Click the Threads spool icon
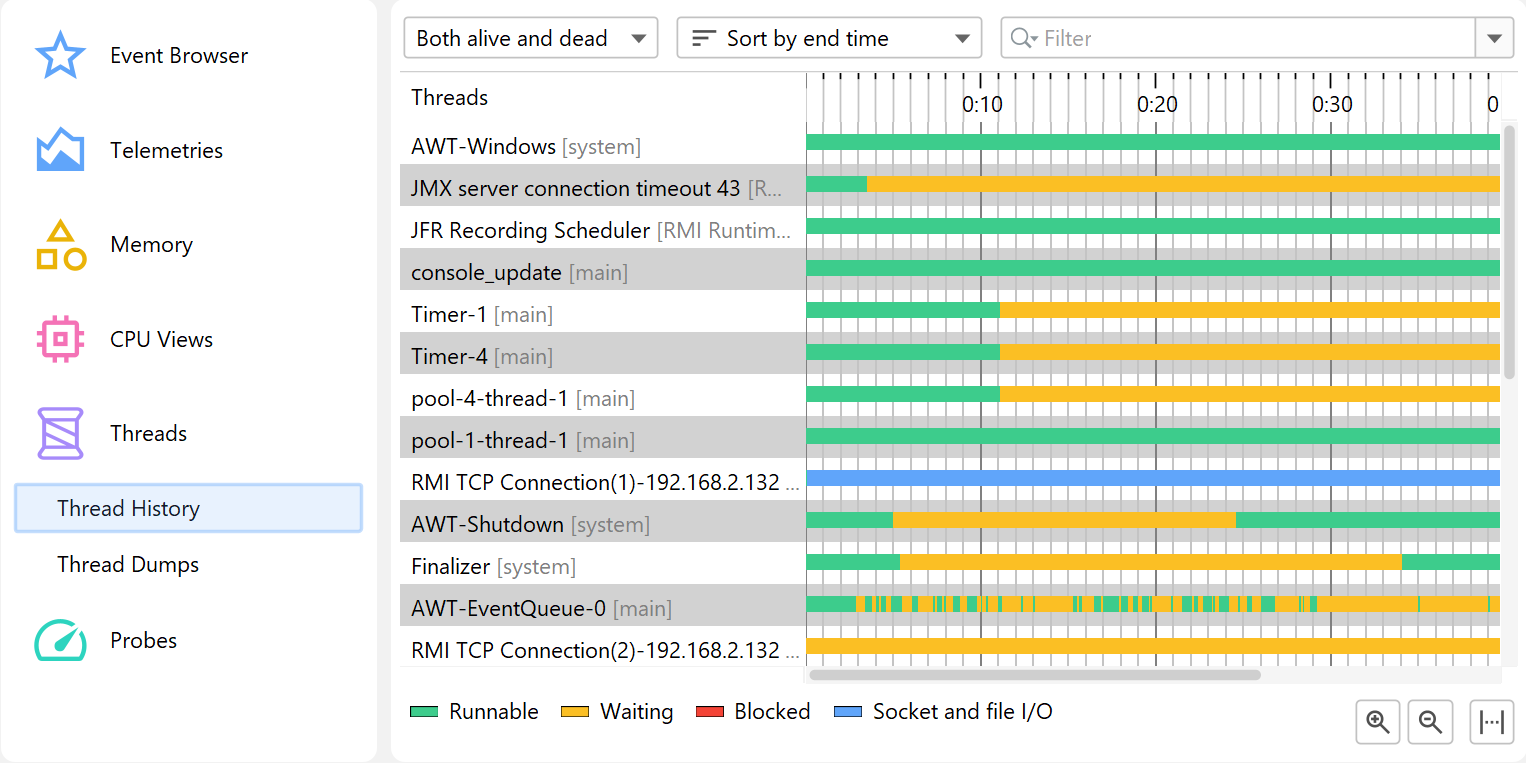Image resolution: width=1526 pixels, height=763 pixels. pyautogui.click(x=60, y=433)
